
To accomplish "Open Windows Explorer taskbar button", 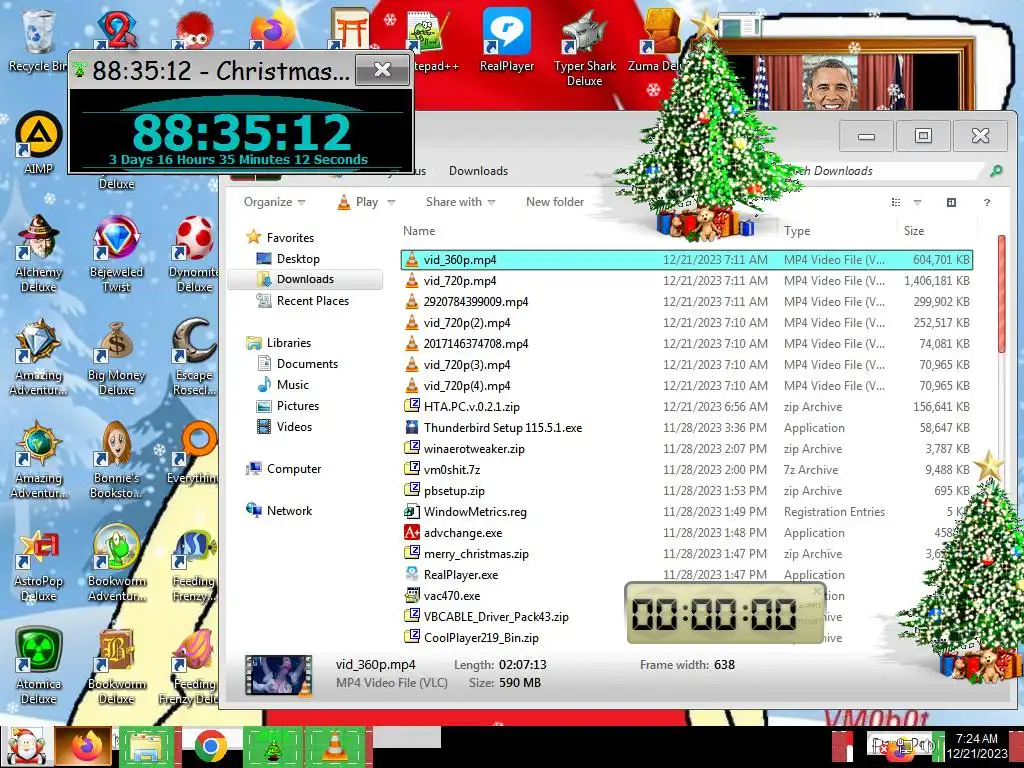I will click(x=146, y=746).
